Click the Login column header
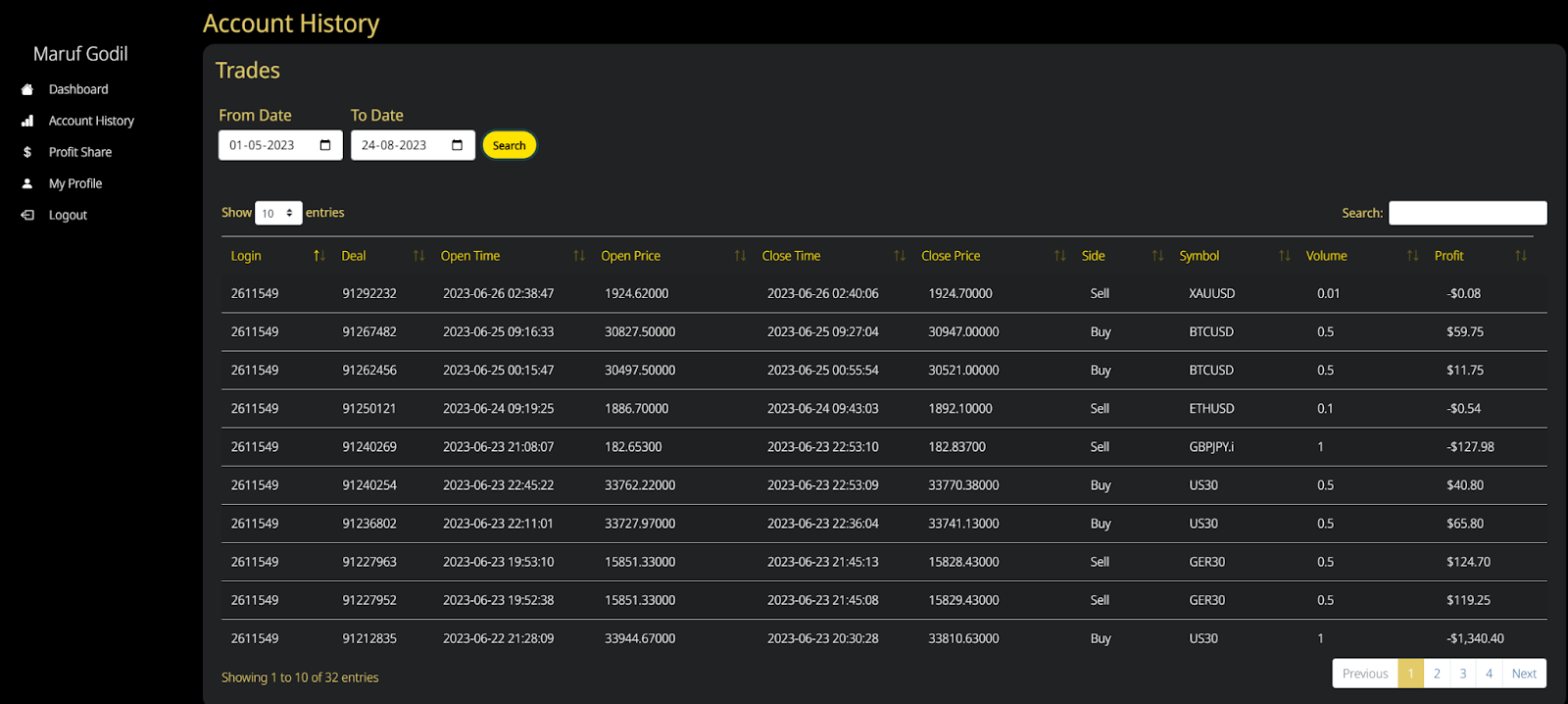 [x=246, y=256]
